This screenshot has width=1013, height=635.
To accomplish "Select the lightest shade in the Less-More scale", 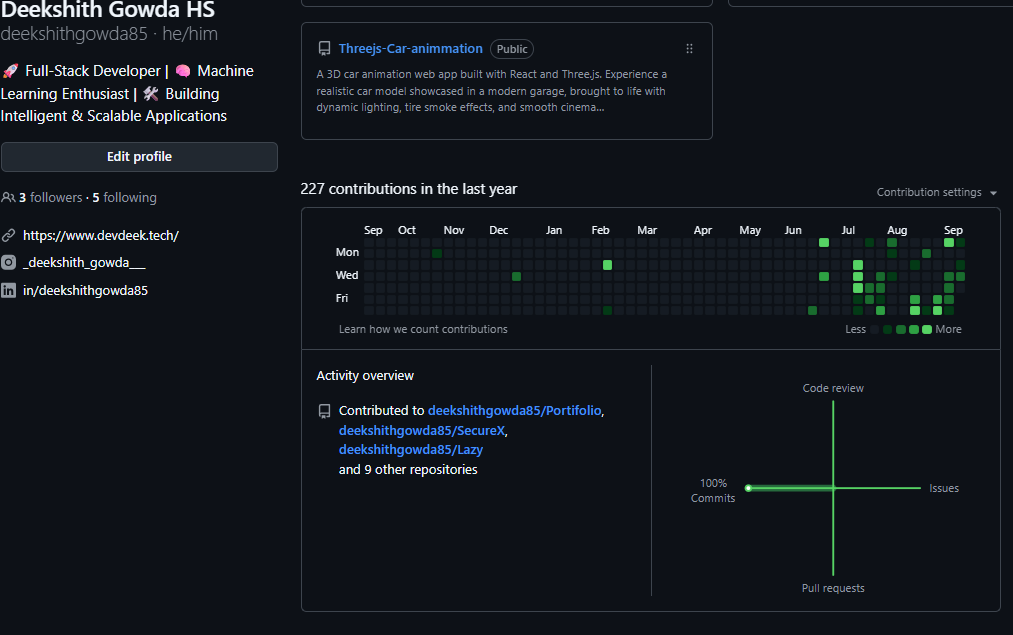I will click(x=873, y=328).
